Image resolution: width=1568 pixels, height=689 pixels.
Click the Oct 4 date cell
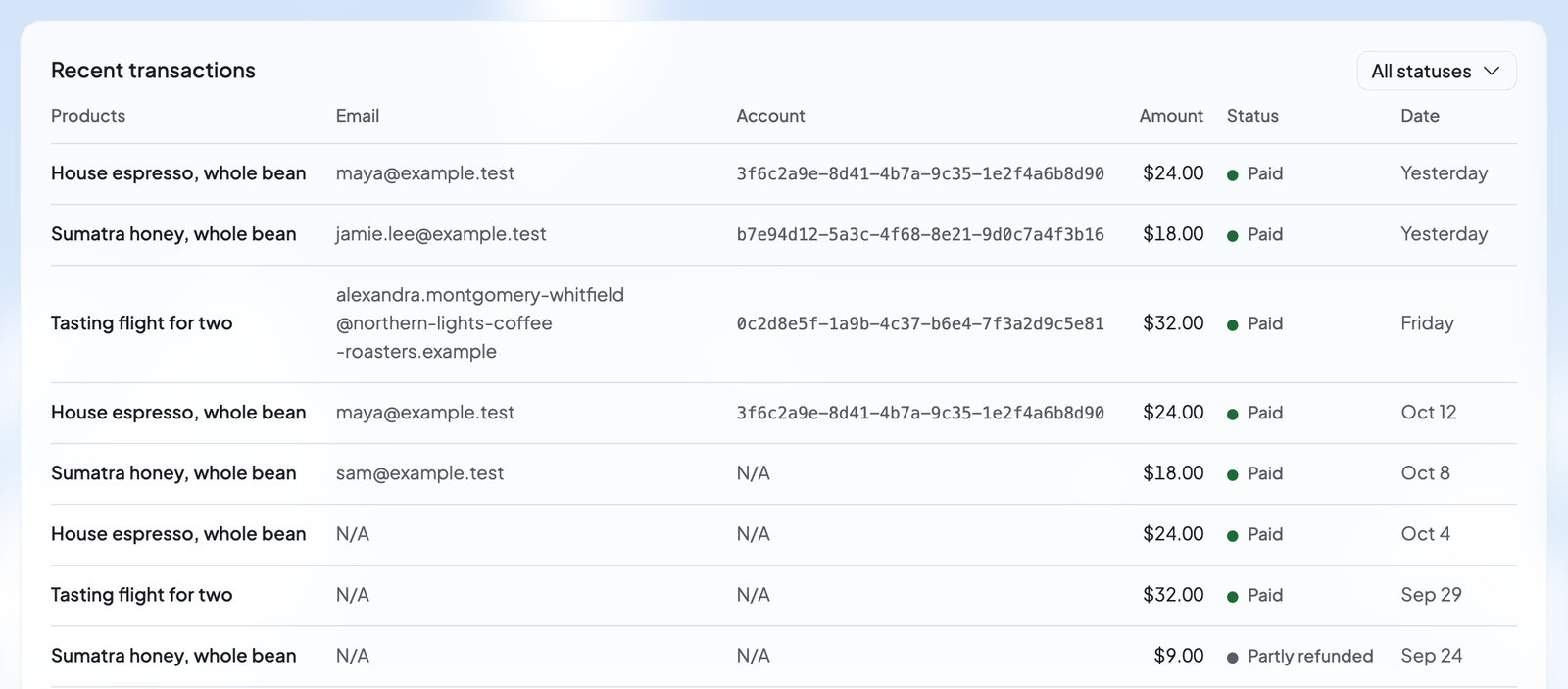click(1425, 534)
